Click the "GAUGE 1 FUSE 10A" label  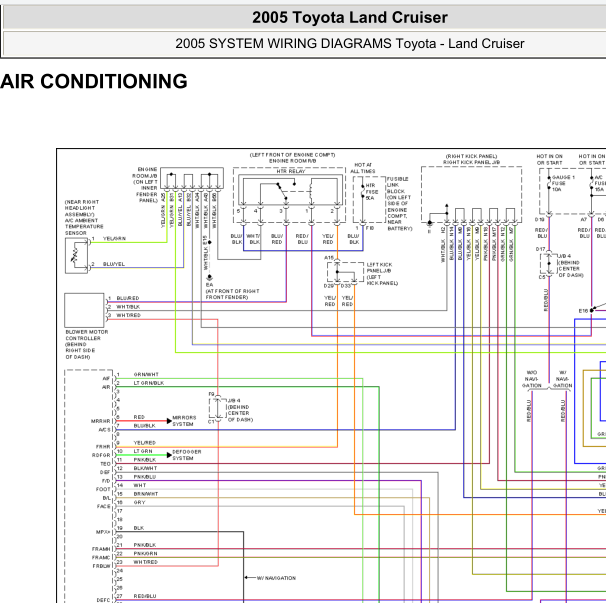[x=563, y=183]
